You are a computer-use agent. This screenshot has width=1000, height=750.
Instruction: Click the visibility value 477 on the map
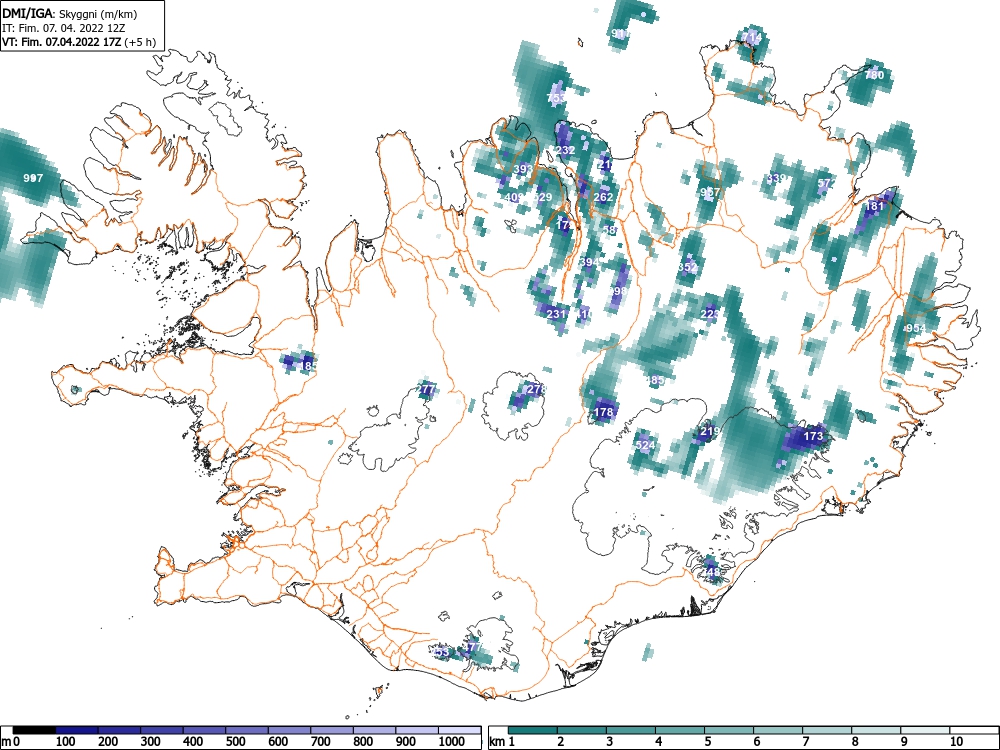coord(472,647)
